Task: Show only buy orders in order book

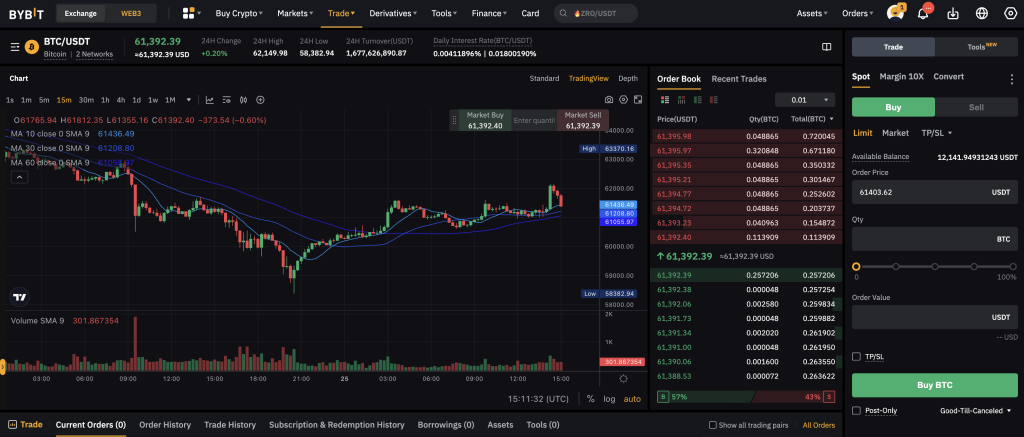Action: click(x=697, y=100)
